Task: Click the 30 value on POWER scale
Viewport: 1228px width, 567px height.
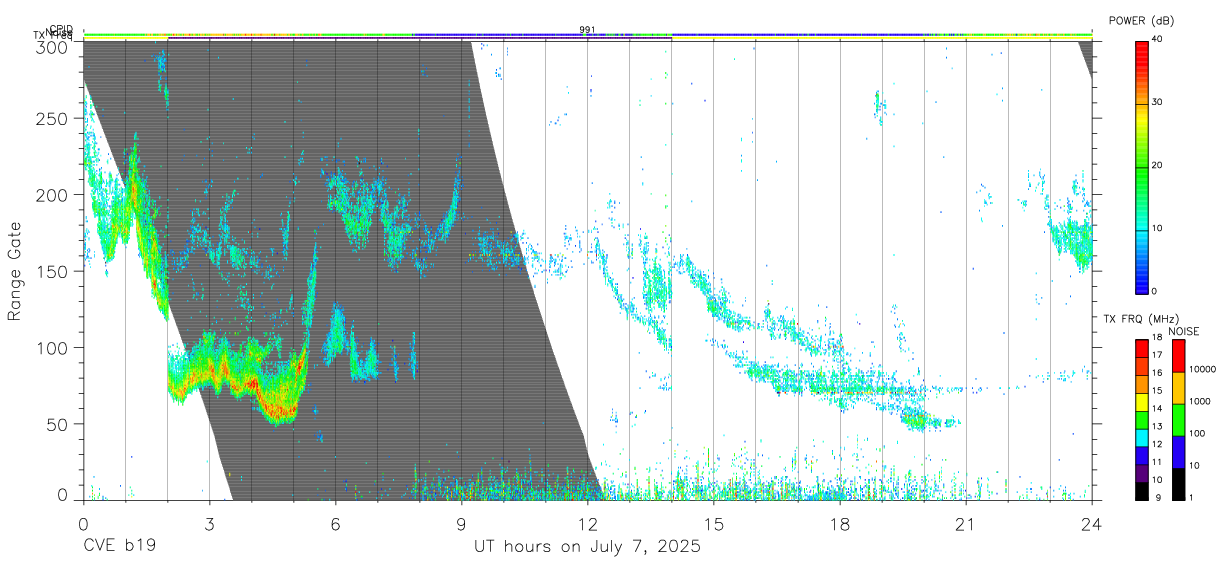Action: coord(1159,103)
